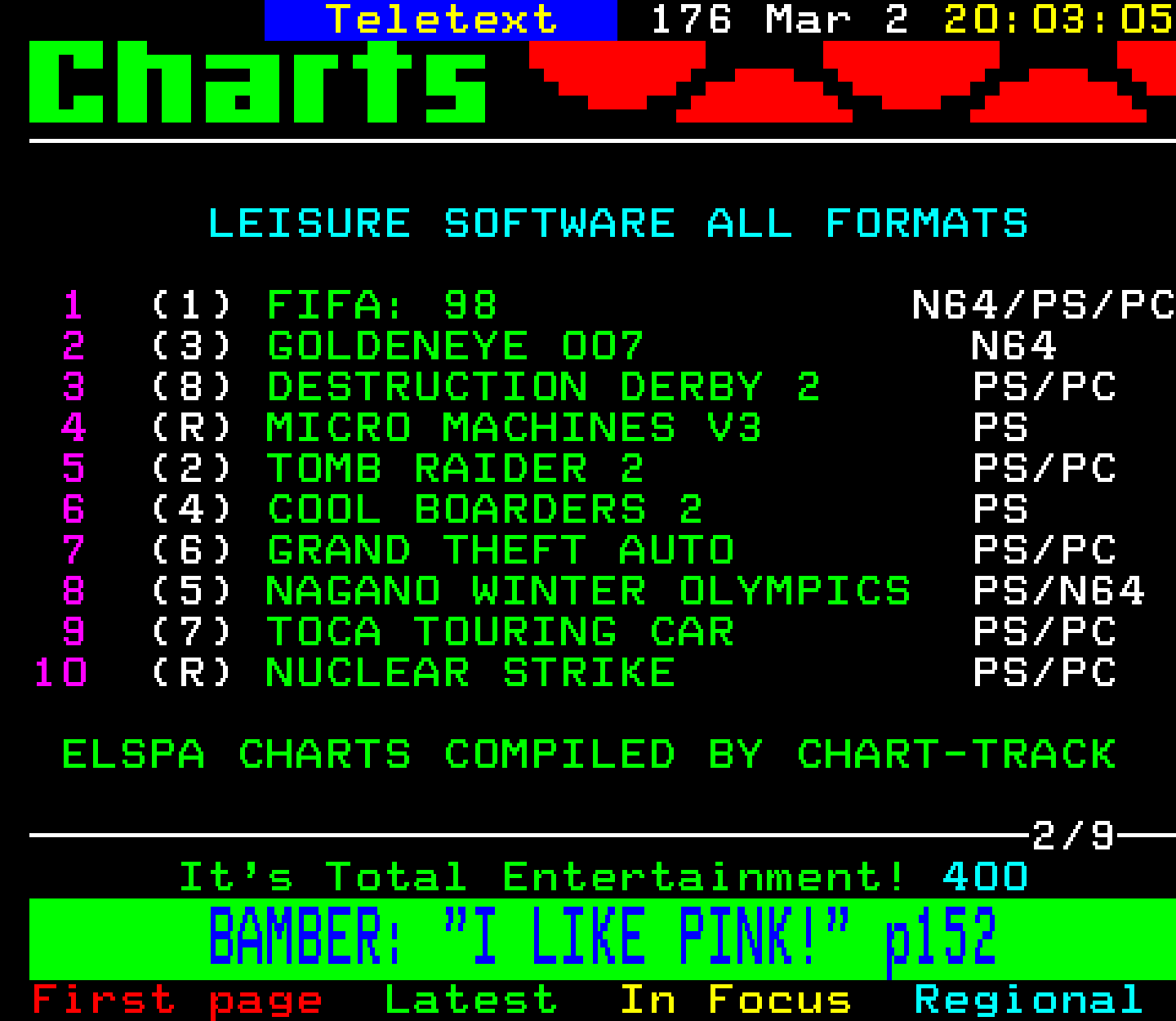Screen dimensions: 1176x1021
Task: Click the 'PS/PC' format for Tomb Raider 2
Action: 1045,468
